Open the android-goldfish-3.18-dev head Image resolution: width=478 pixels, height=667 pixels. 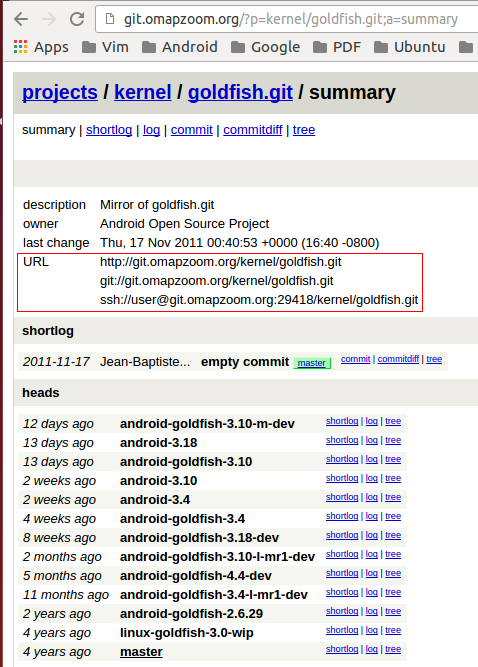pyautogui.click(x=199, y=538)
